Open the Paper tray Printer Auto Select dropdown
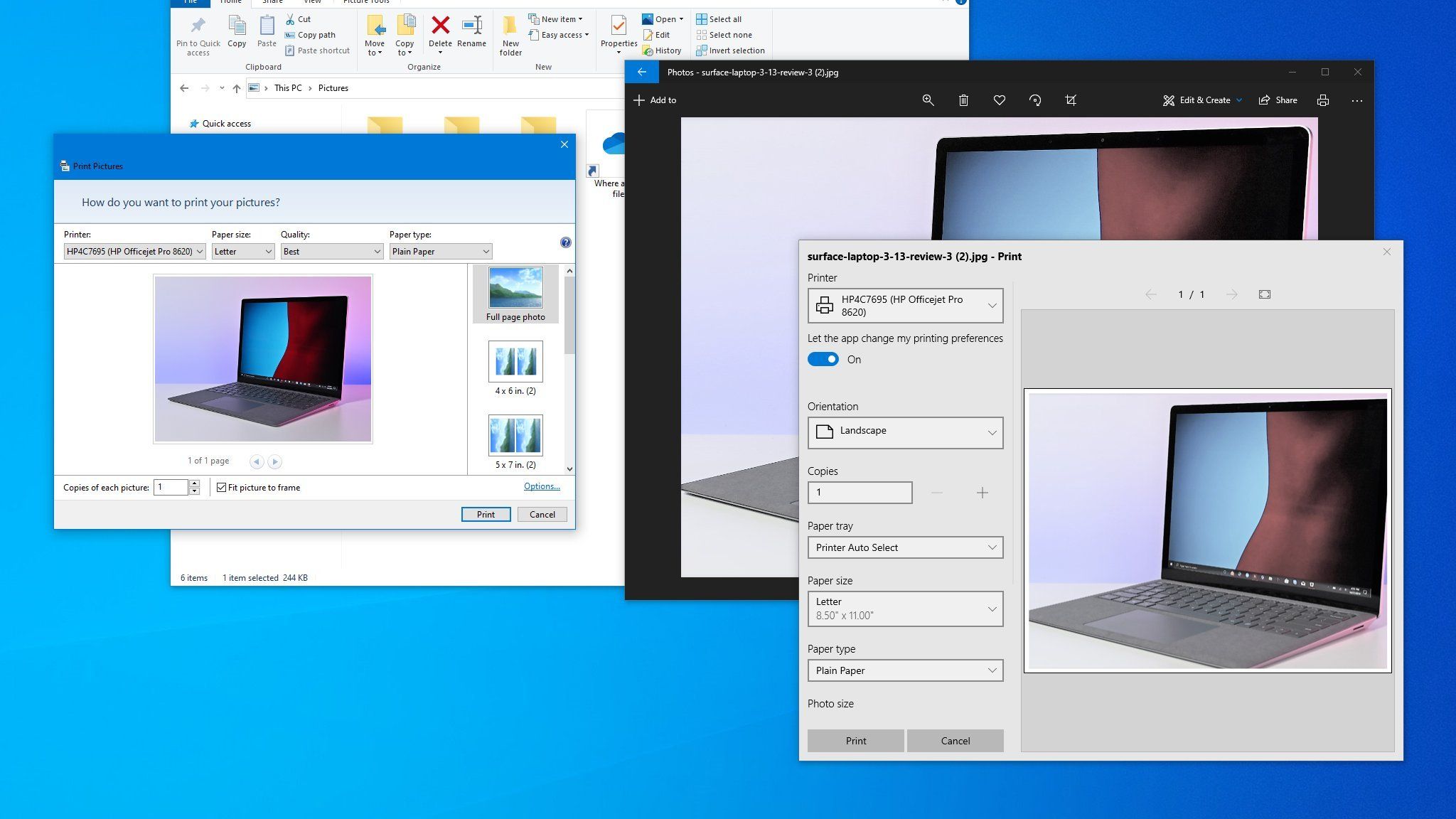1456x819 pixels. (905, 547)
